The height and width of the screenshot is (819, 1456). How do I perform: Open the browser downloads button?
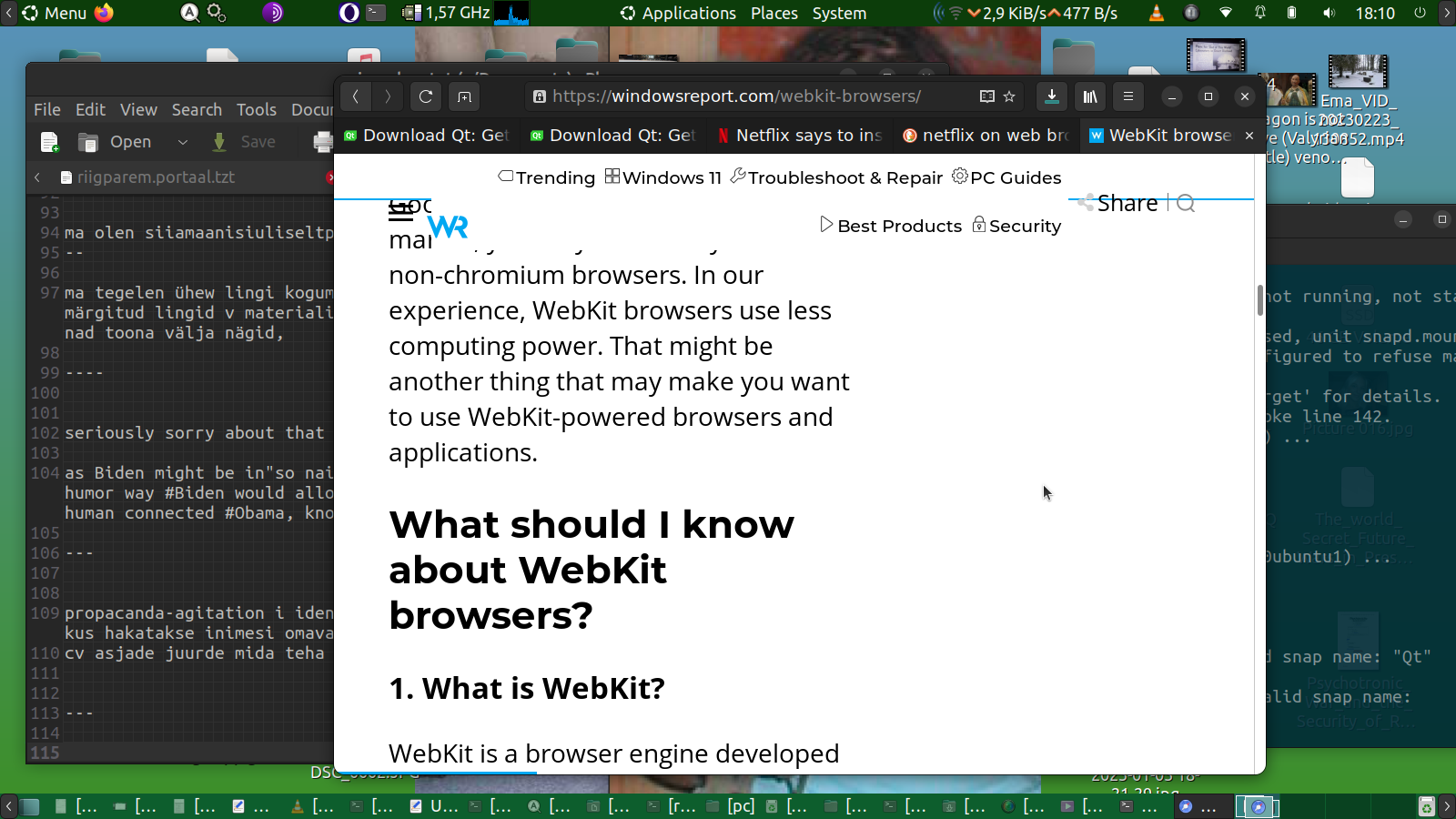1052,96
